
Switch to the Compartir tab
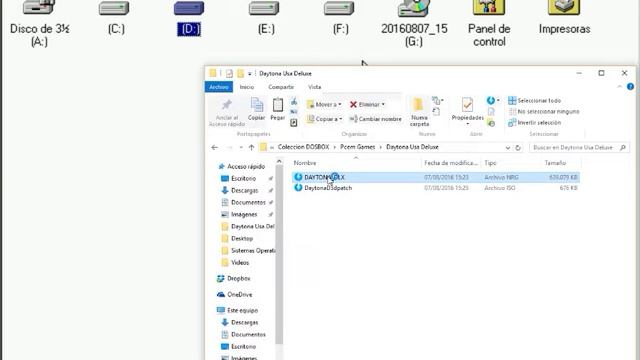[281, 87]
